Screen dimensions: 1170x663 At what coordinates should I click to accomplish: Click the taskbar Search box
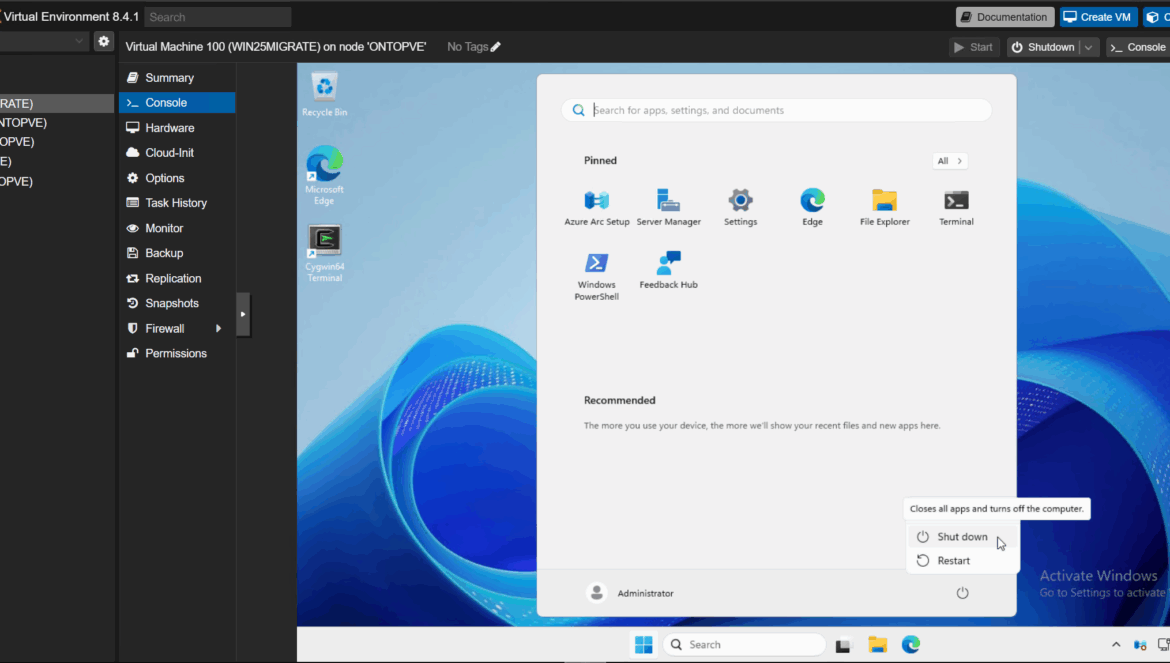click(744, 644)
